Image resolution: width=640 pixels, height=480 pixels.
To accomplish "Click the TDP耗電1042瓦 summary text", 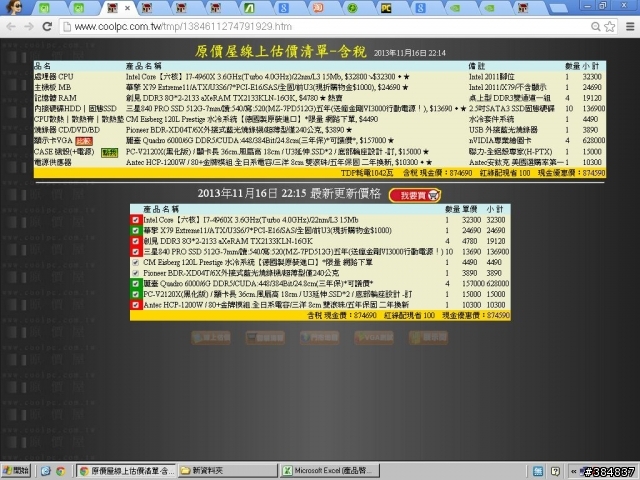I will coord(367,173).
